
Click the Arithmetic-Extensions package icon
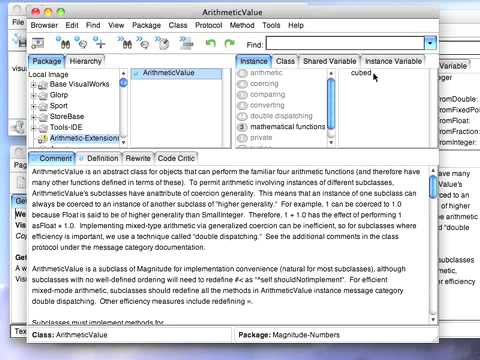tap(43, 139)
